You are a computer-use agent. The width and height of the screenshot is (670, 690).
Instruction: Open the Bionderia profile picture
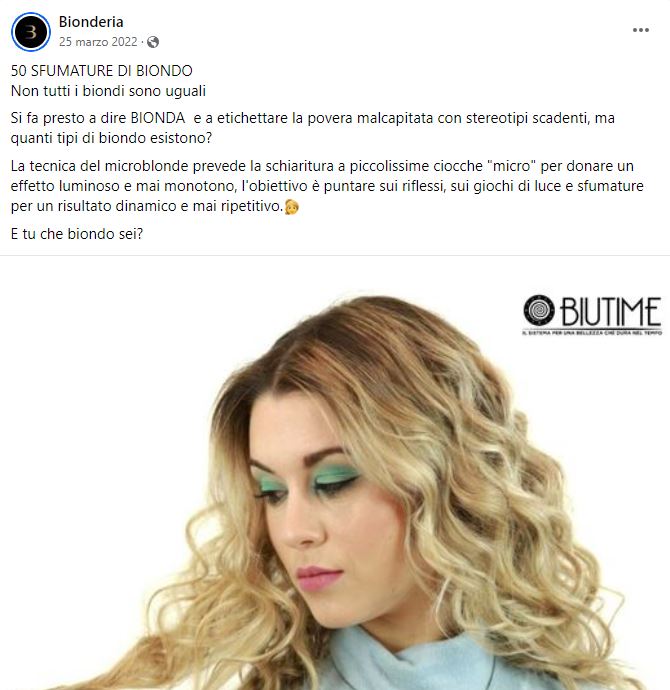tap(31, 32)
